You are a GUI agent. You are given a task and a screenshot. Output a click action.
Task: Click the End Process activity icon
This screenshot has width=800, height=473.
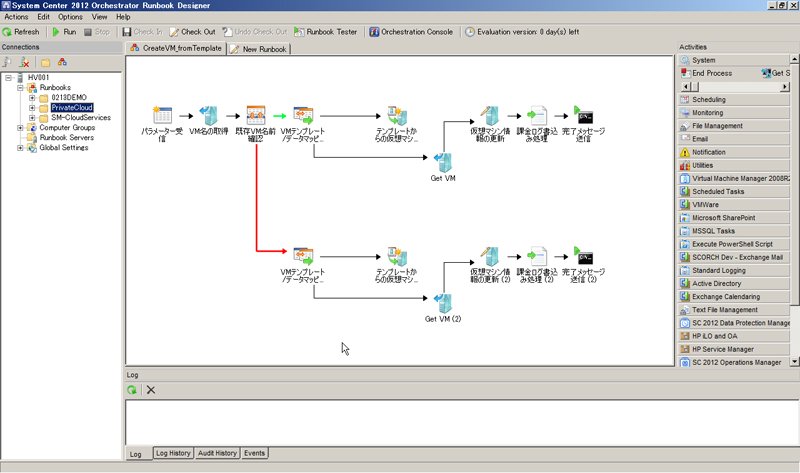point(686,73)
